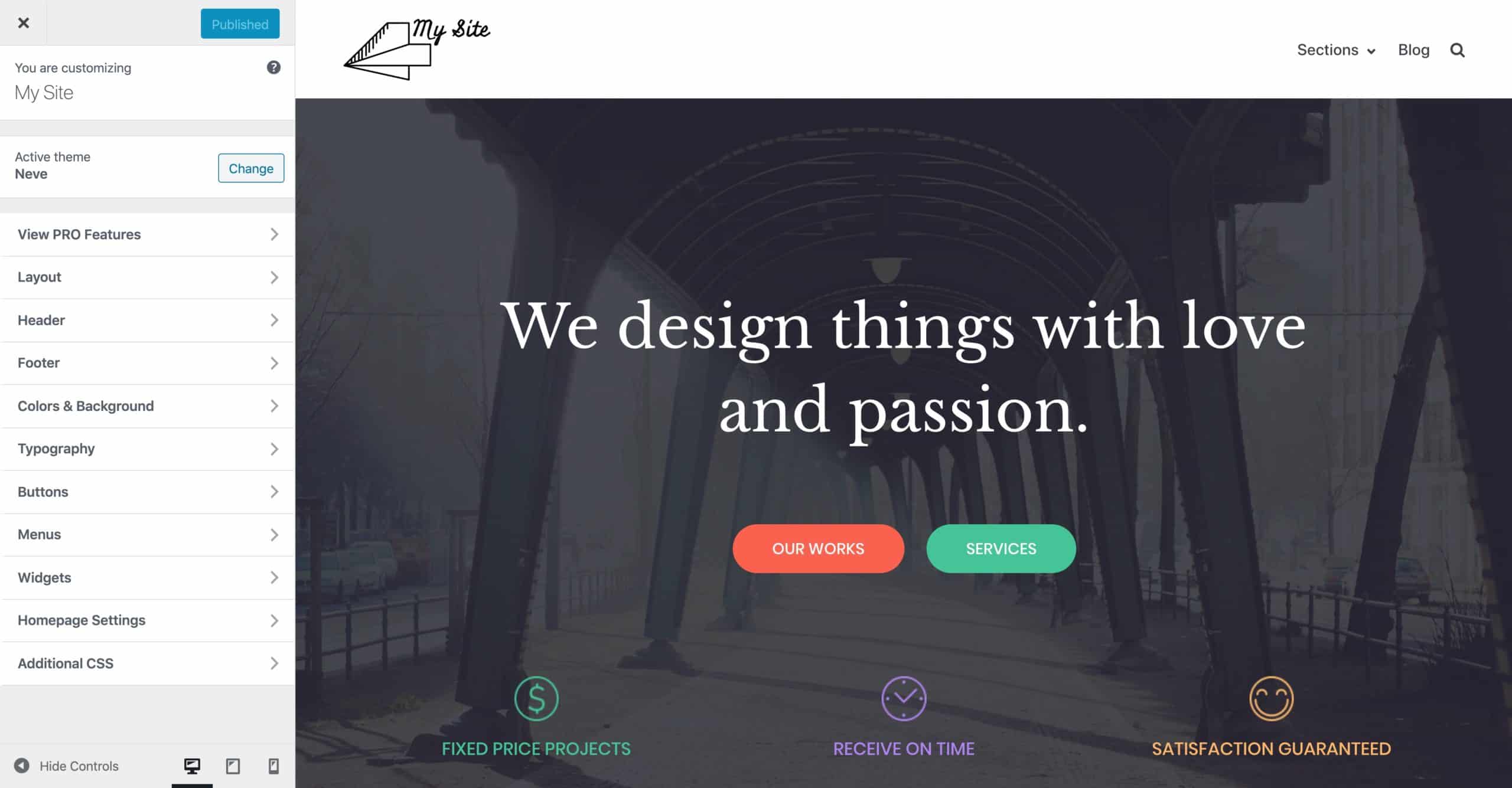Click the Published button at top
1512x788 pixels.
coord(239,22)
